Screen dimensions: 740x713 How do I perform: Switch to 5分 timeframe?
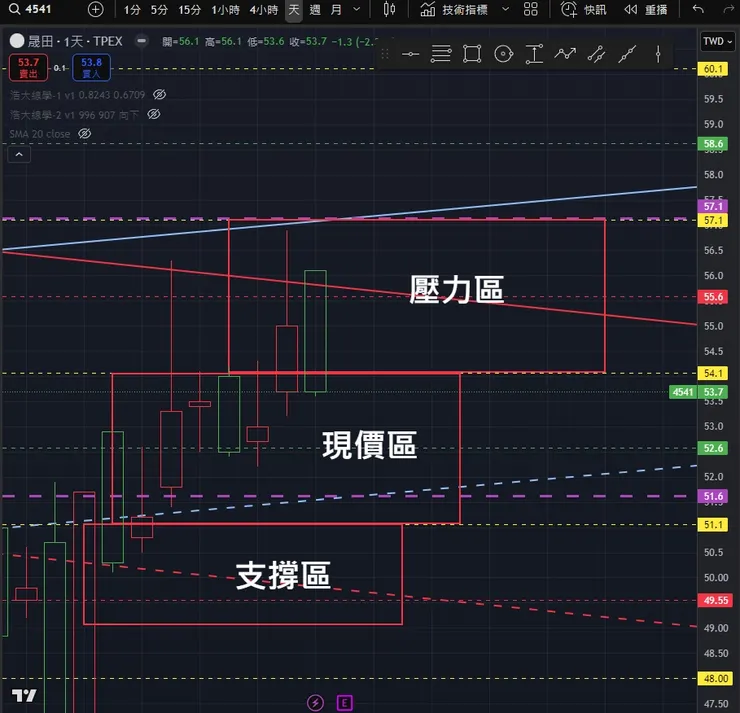point(159,9)
